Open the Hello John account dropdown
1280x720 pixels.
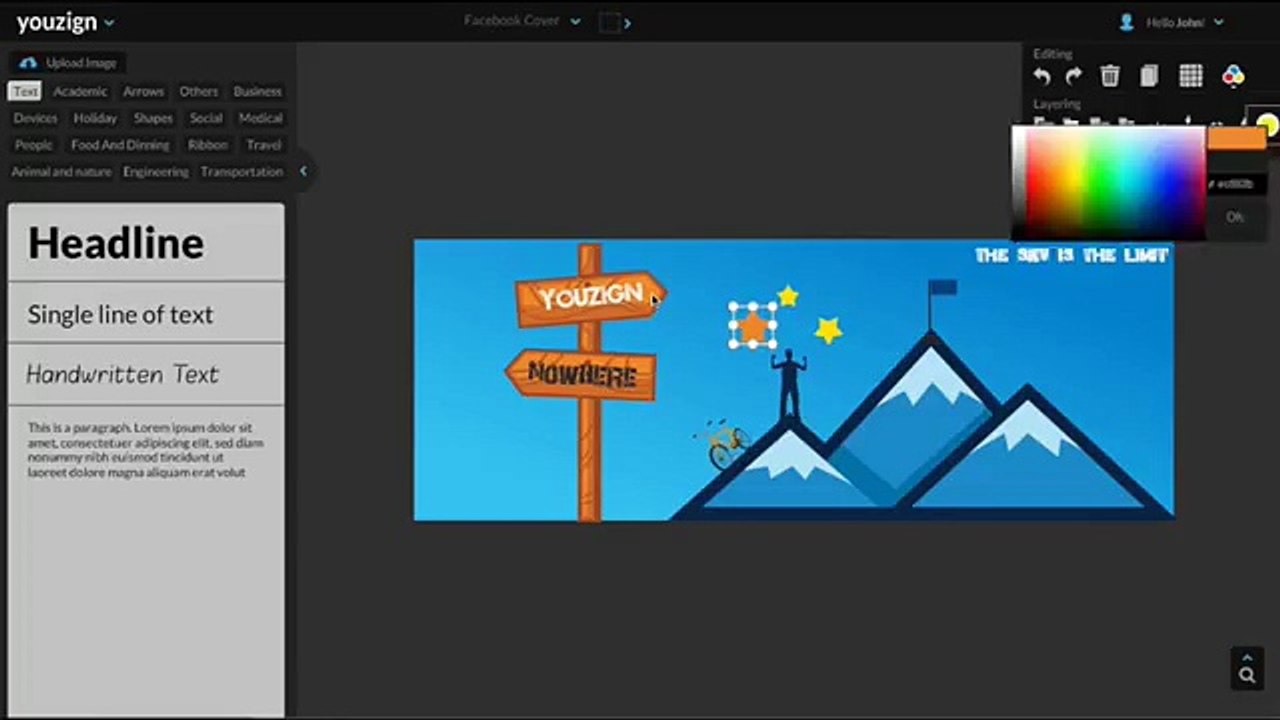[1184, 22]
